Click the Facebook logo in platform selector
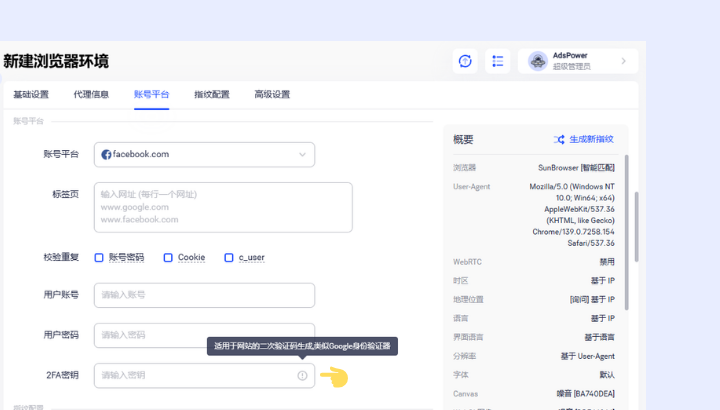Screen dimensions: 720x410 click(106, 155)
